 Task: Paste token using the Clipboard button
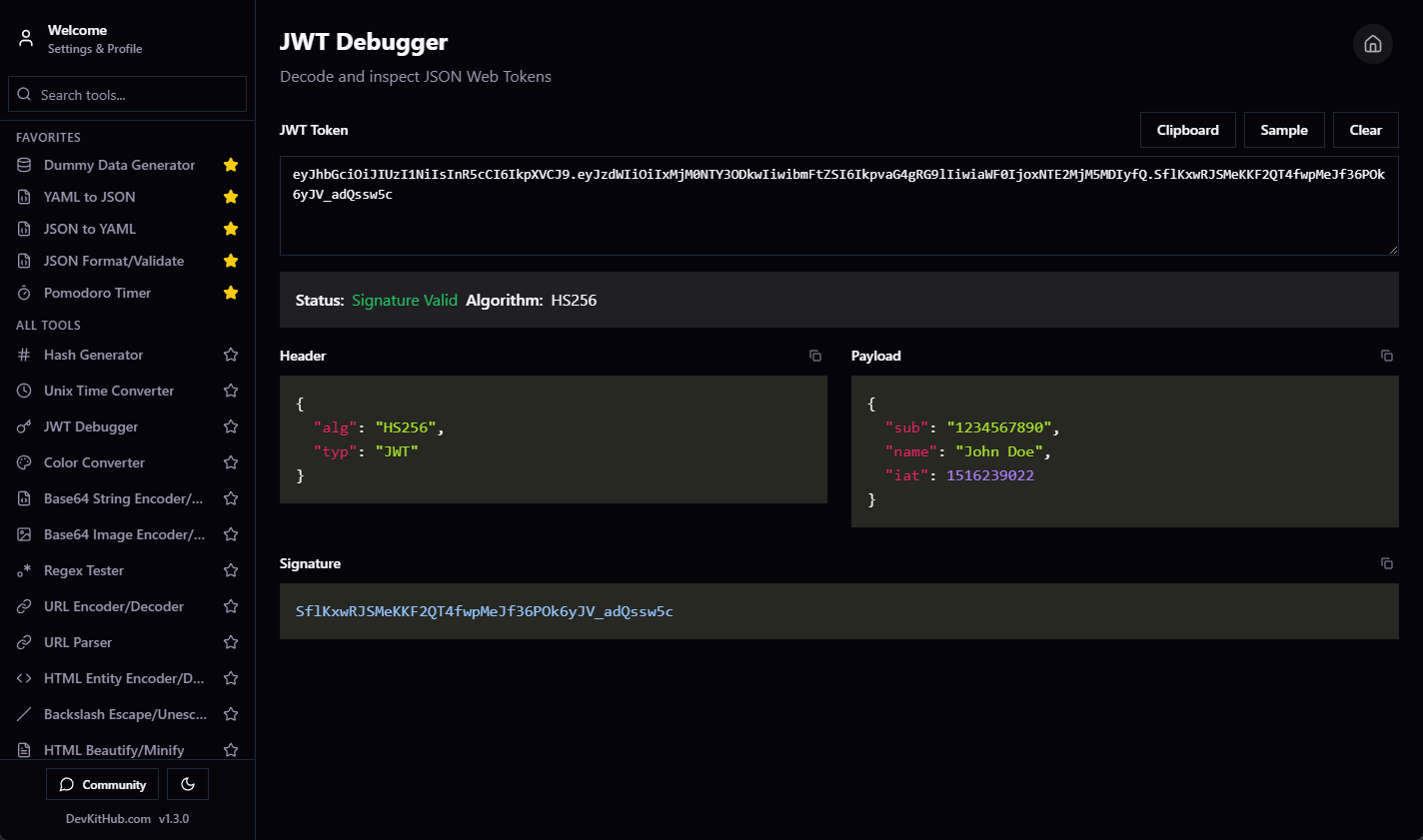coord(1187,130)
